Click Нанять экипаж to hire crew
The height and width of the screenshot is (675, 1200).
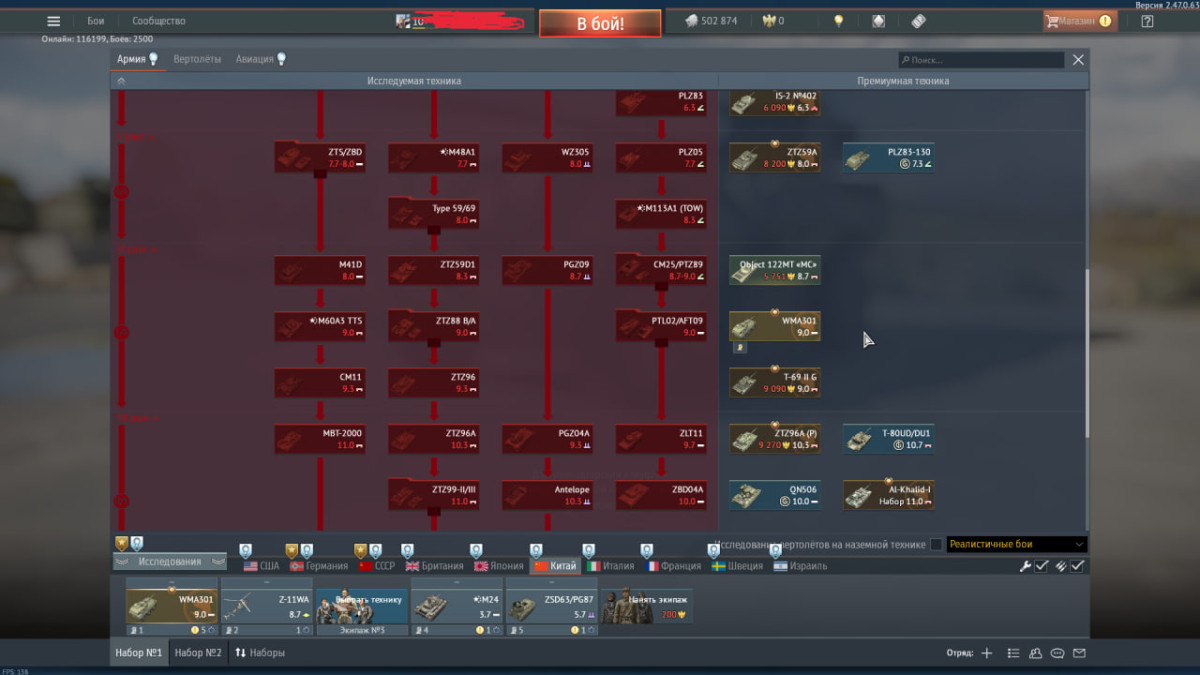point(646,606)
